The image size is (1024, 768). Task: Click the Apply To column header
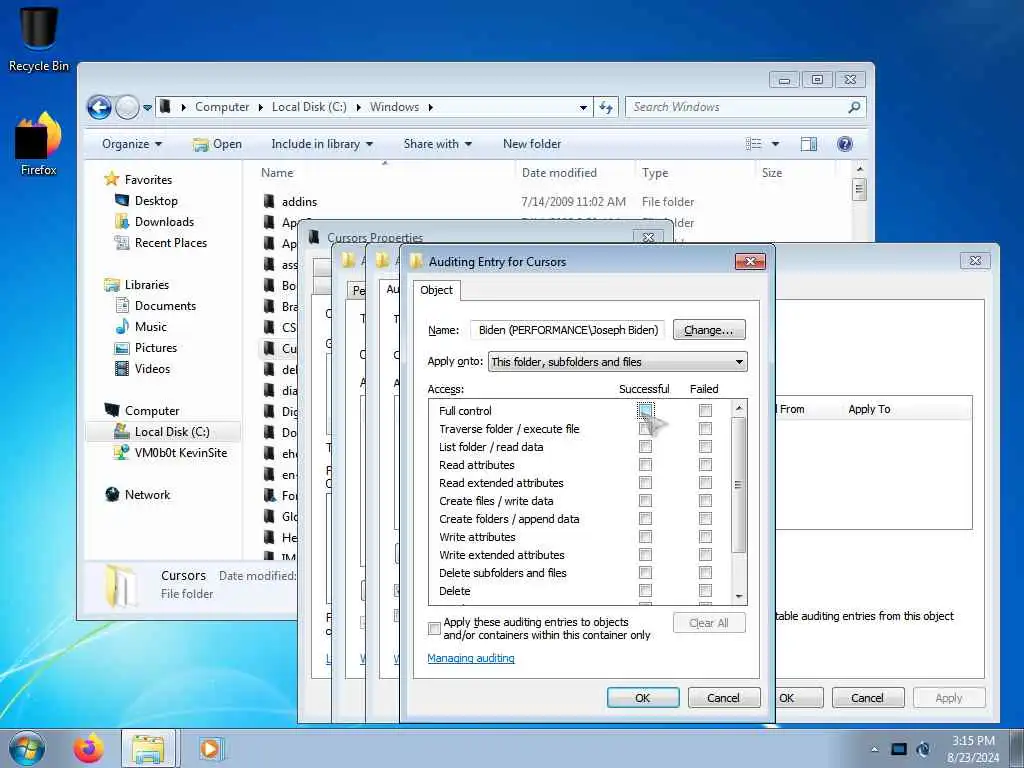point(869,409)
